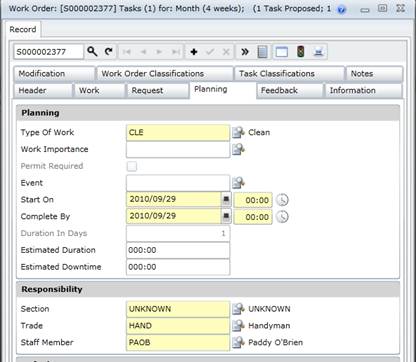
Task: Click the Estimated Duration input field
Action: [178, 250]
